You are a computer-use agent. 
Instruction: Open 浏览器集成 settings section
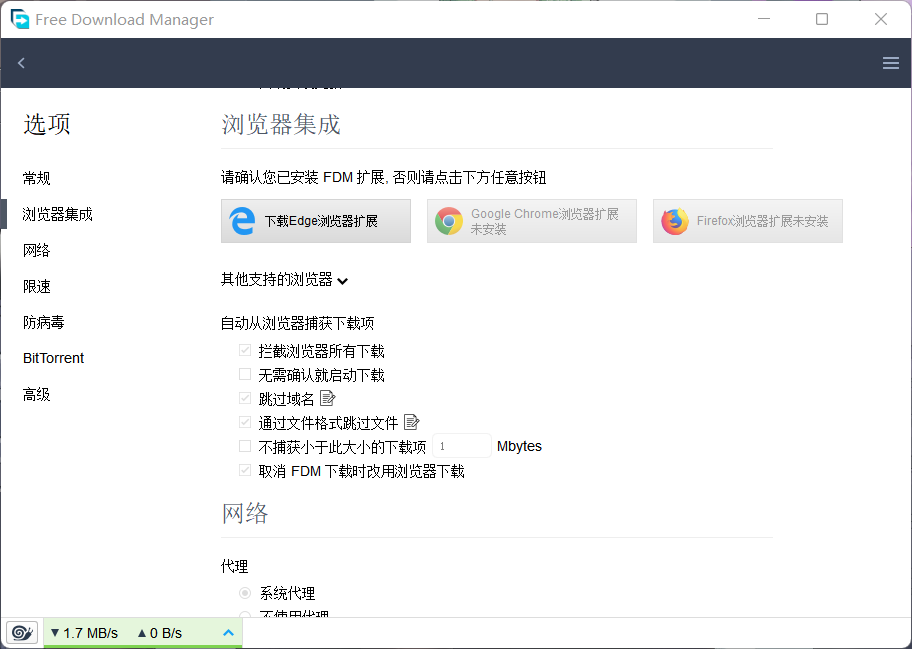pos(58,214)
